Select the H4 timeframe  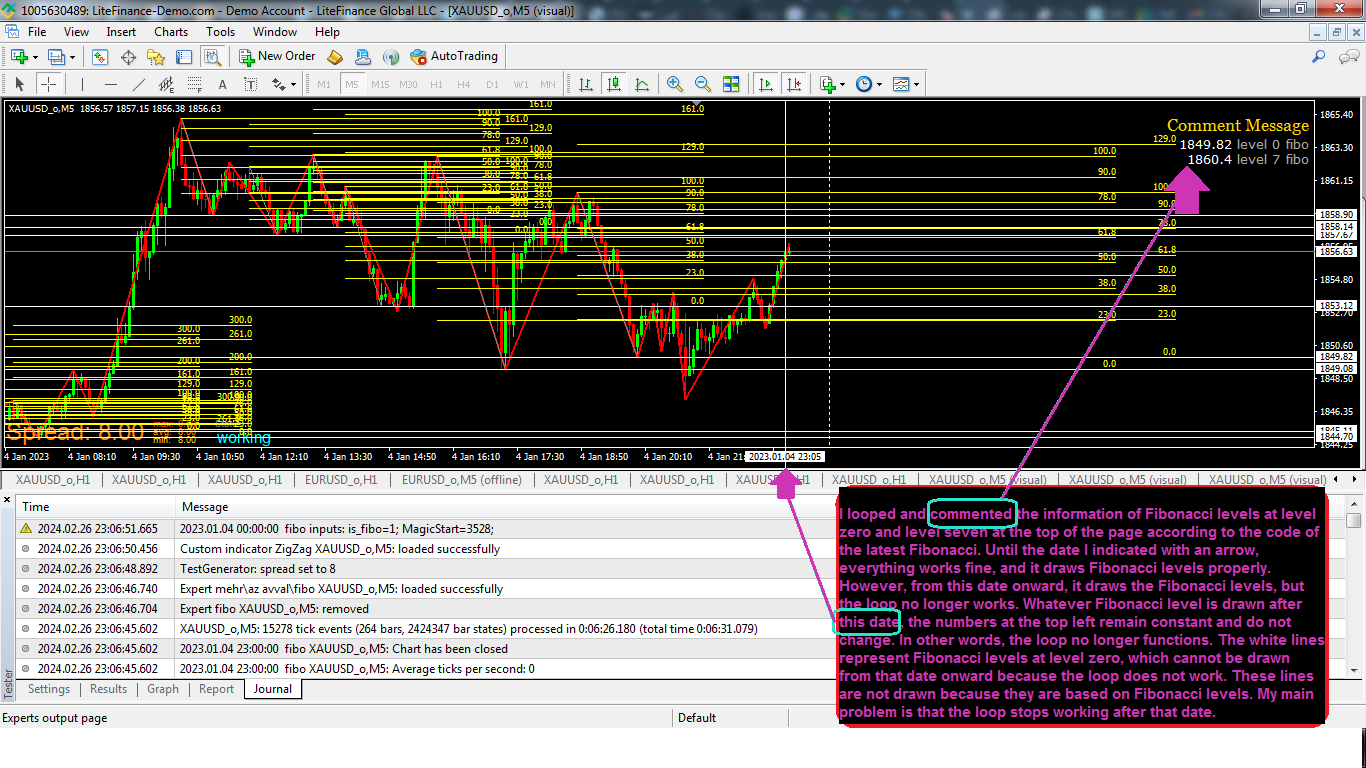(x=464, y=84)
